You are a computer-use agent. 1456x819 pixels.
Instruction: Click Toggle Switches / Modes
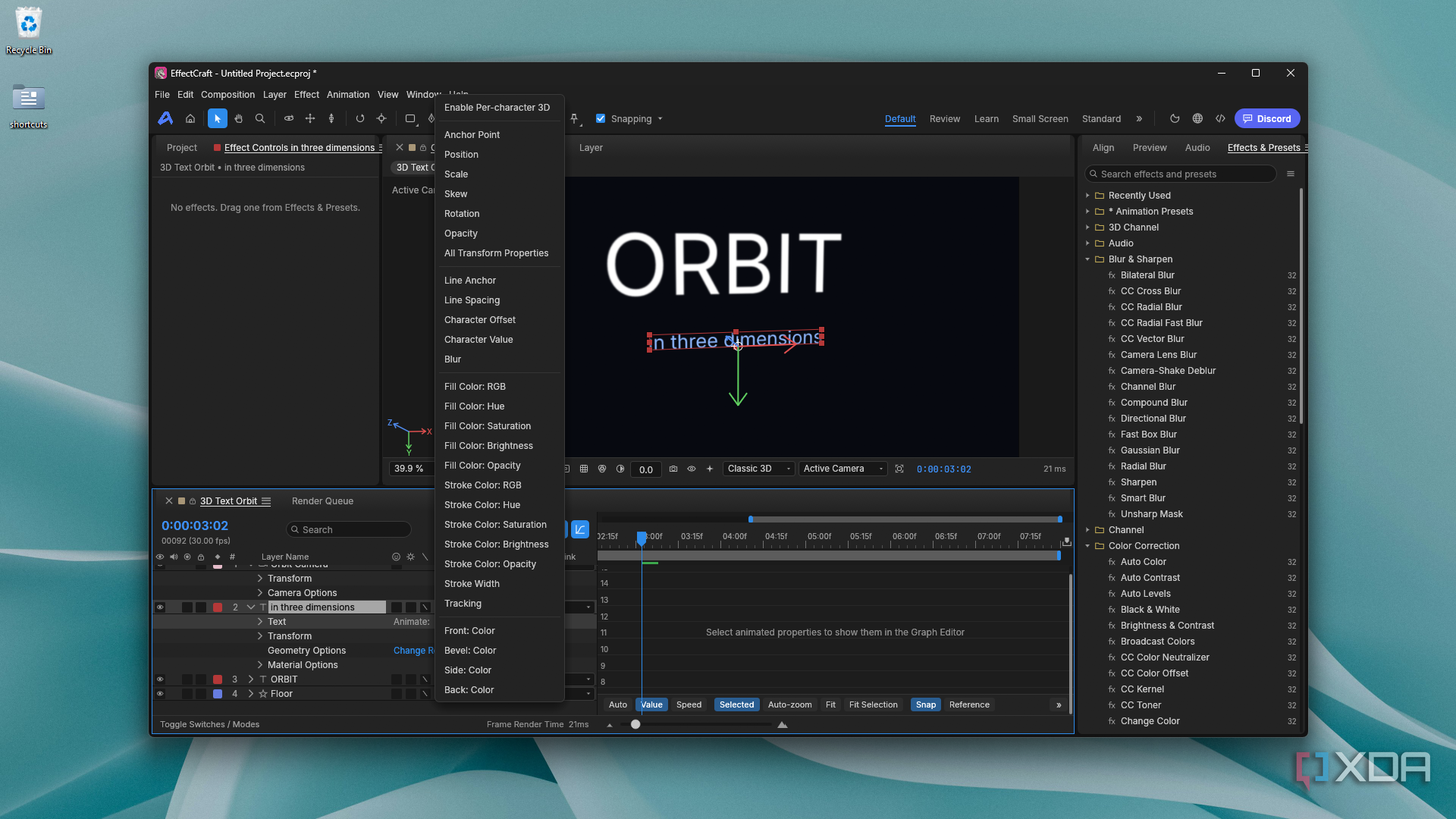pyautogui.click(x=209, y=725)
